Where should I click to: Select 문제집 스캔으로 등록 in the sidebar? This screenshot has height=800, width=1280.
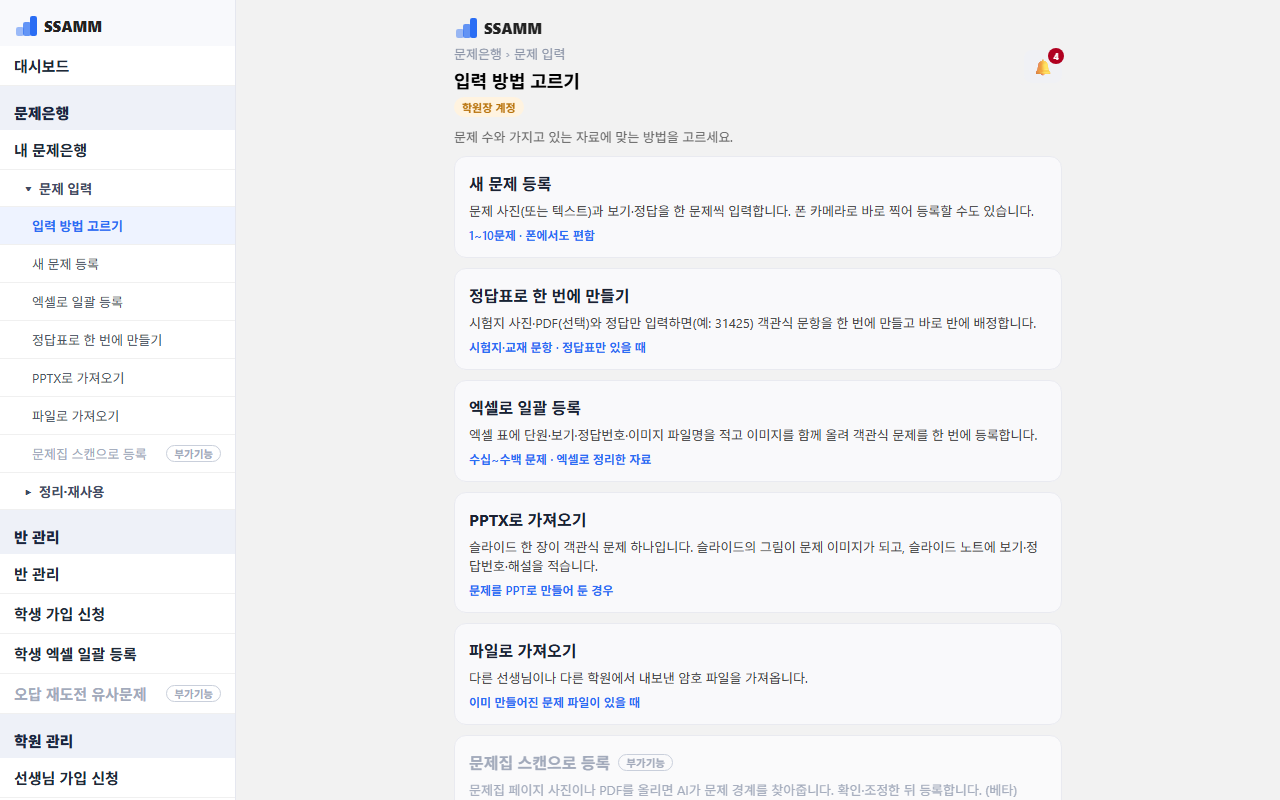click(x=118, y=454)
